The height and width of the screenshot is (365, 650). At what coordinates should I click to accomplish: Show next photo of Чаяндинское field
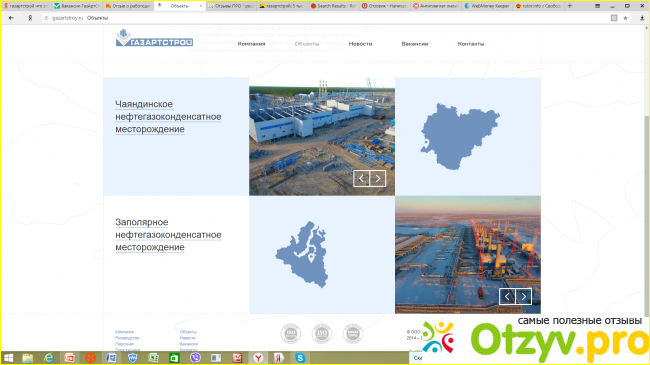click(378, 178)
